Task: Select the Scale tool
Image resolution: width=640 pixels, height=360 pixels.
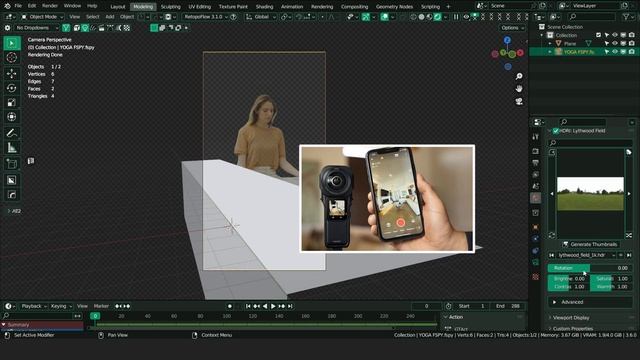Action: (x=12, y=102)
